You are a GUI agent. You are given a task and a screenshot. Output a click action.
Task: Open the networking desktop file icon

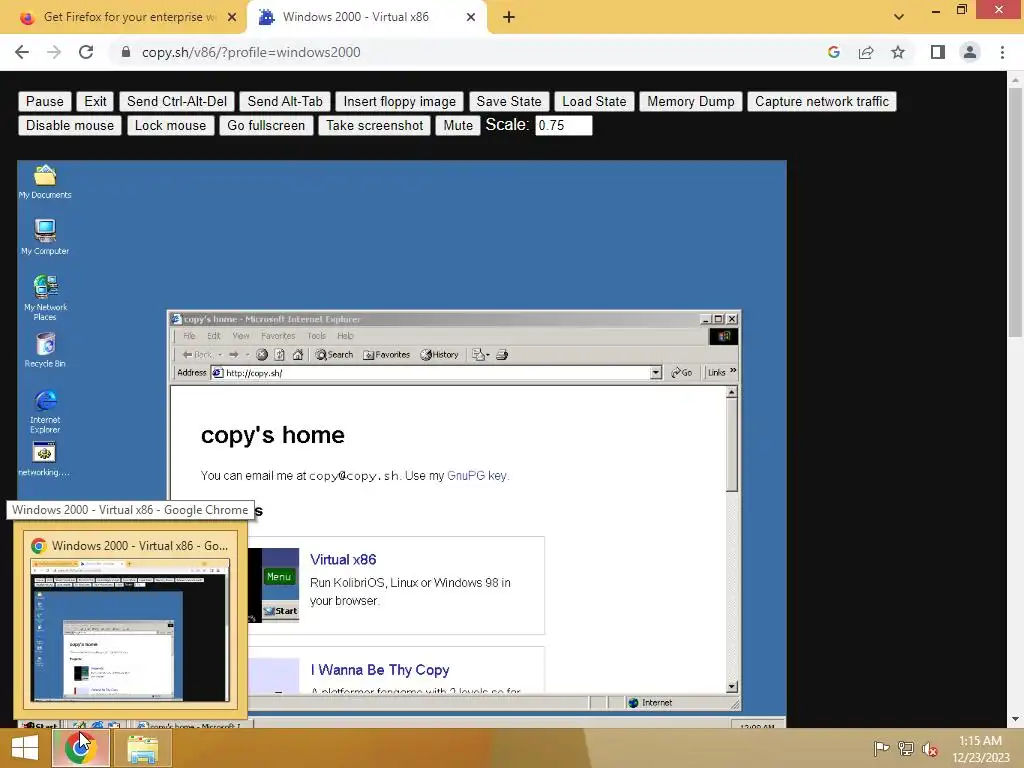click(44, 459)
